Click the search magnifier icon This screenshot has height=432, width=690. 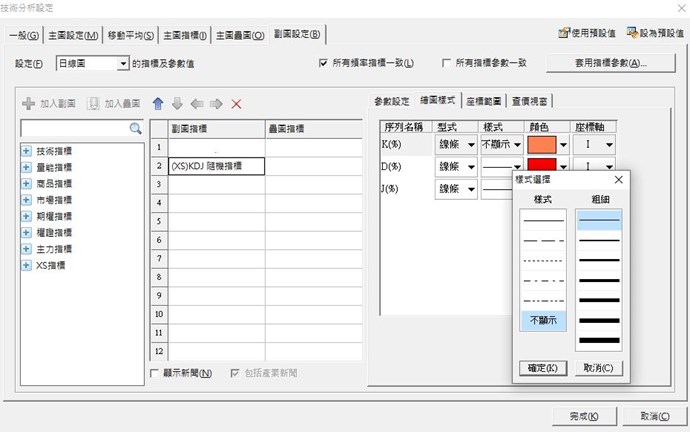tap(135, 129)
